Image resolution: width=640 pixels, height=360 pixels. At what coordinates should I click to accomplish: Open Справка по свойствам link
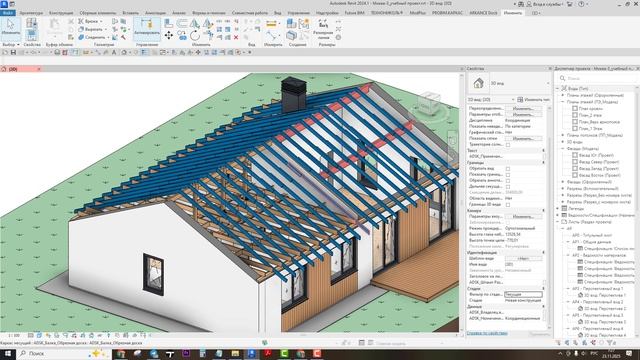(x=487, y=333)
